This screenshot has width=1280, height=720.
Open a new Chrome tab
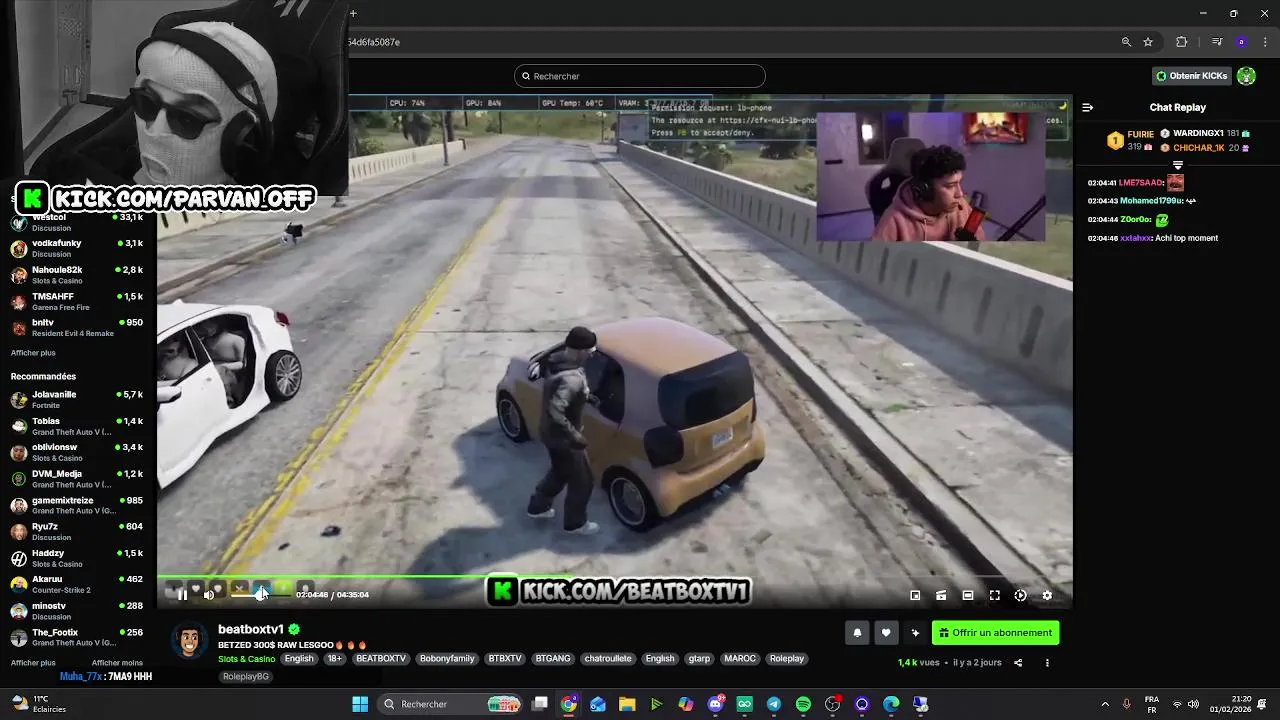[x=353, y=13]
